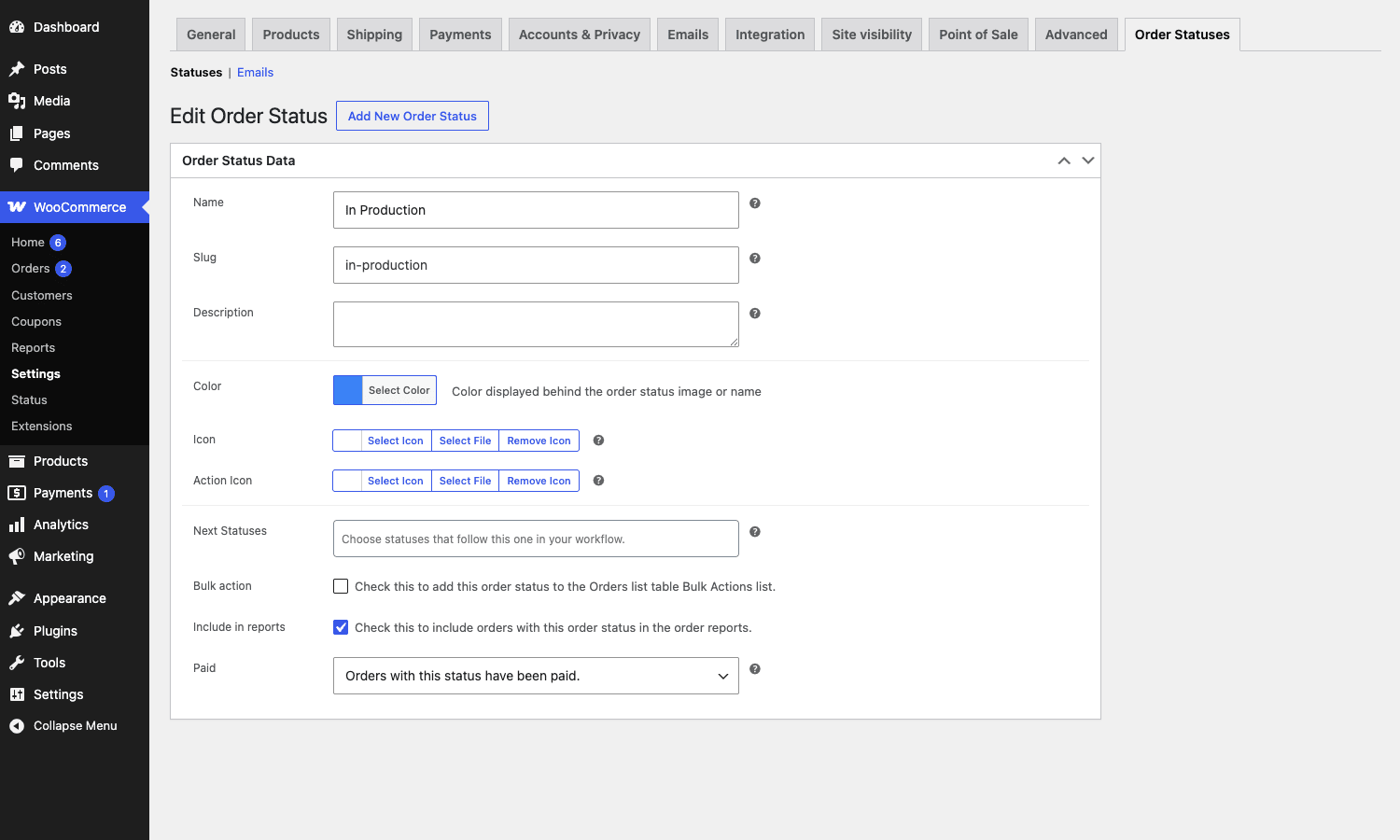This screenshot has width=1400, height=840.
Task: Click Select Icon in the Icon row
Action: [396, 441]
